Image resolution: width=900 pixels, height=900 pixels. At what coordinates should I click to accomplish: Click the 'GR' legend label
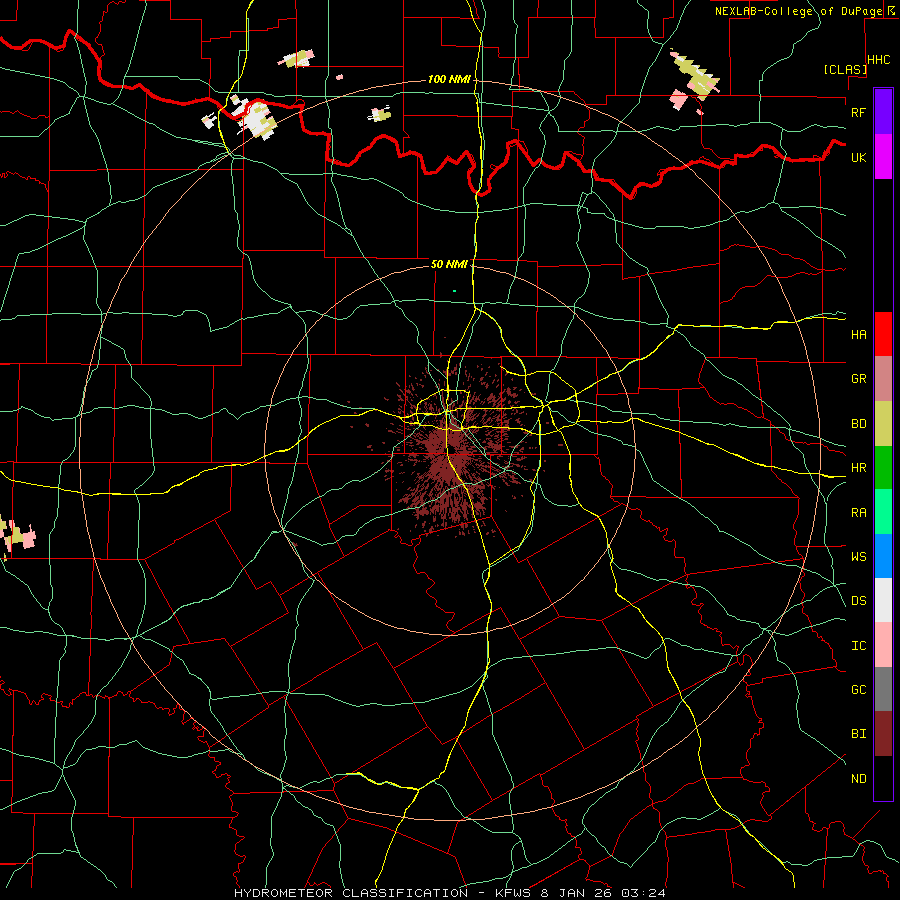coord(859,379)
